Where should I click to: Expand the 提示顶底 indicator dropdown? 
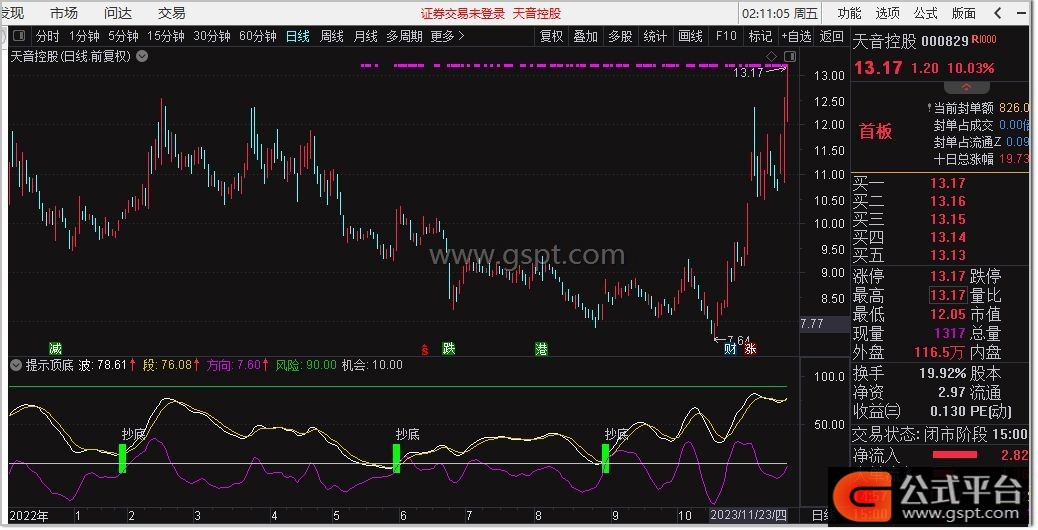(x=16, y=365)
